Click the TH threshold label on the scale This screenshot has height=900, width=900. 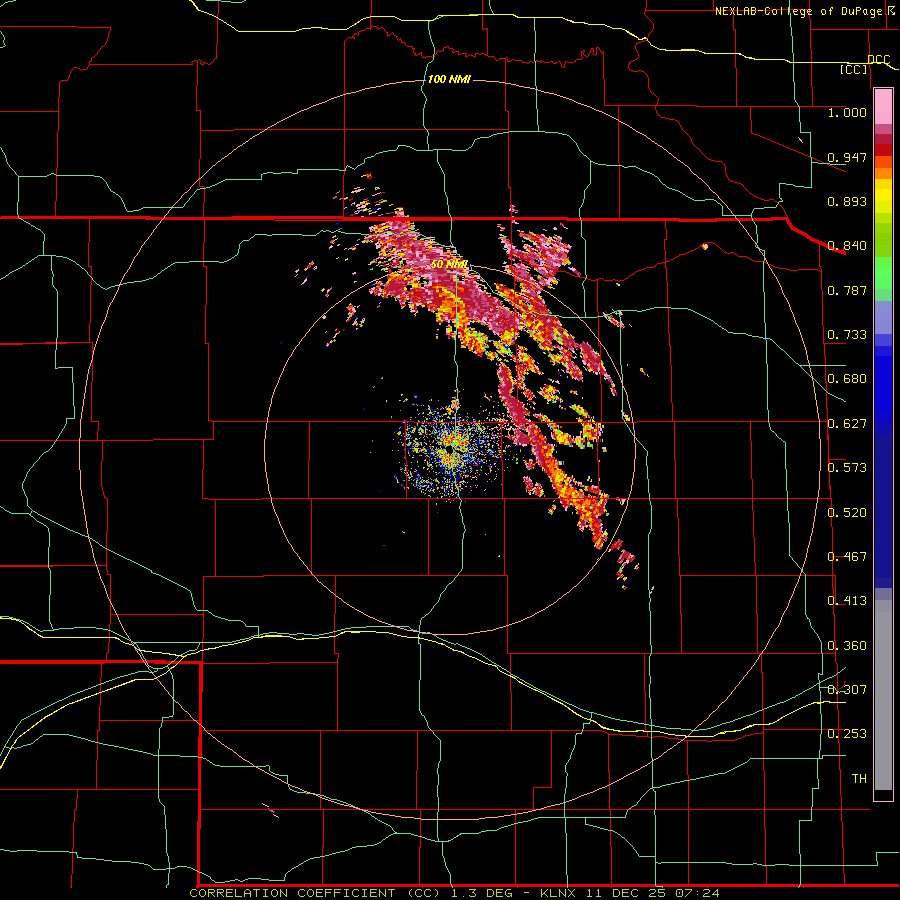[x=859, y=779]
